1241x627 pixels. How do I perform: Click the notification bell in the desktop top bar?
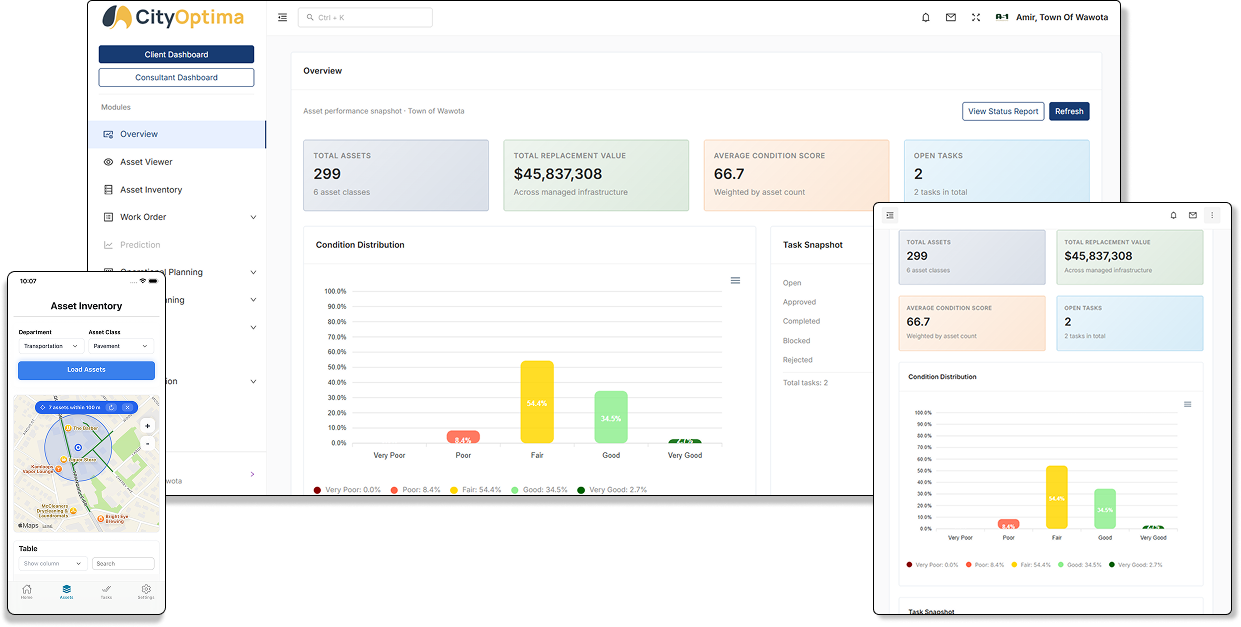coord(925,17)
